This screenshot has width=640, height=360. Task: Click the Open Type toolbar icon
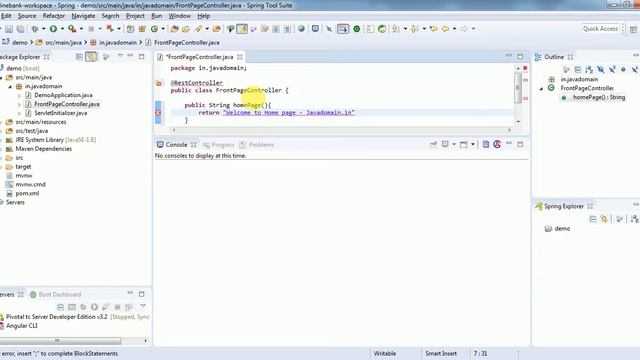175,29
